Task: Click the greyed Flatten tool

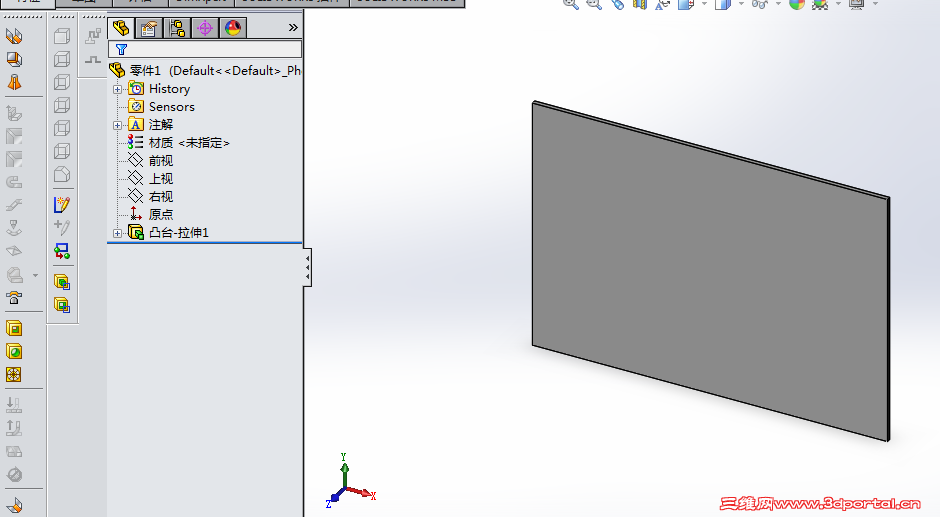Action: (x=14, y=452)
